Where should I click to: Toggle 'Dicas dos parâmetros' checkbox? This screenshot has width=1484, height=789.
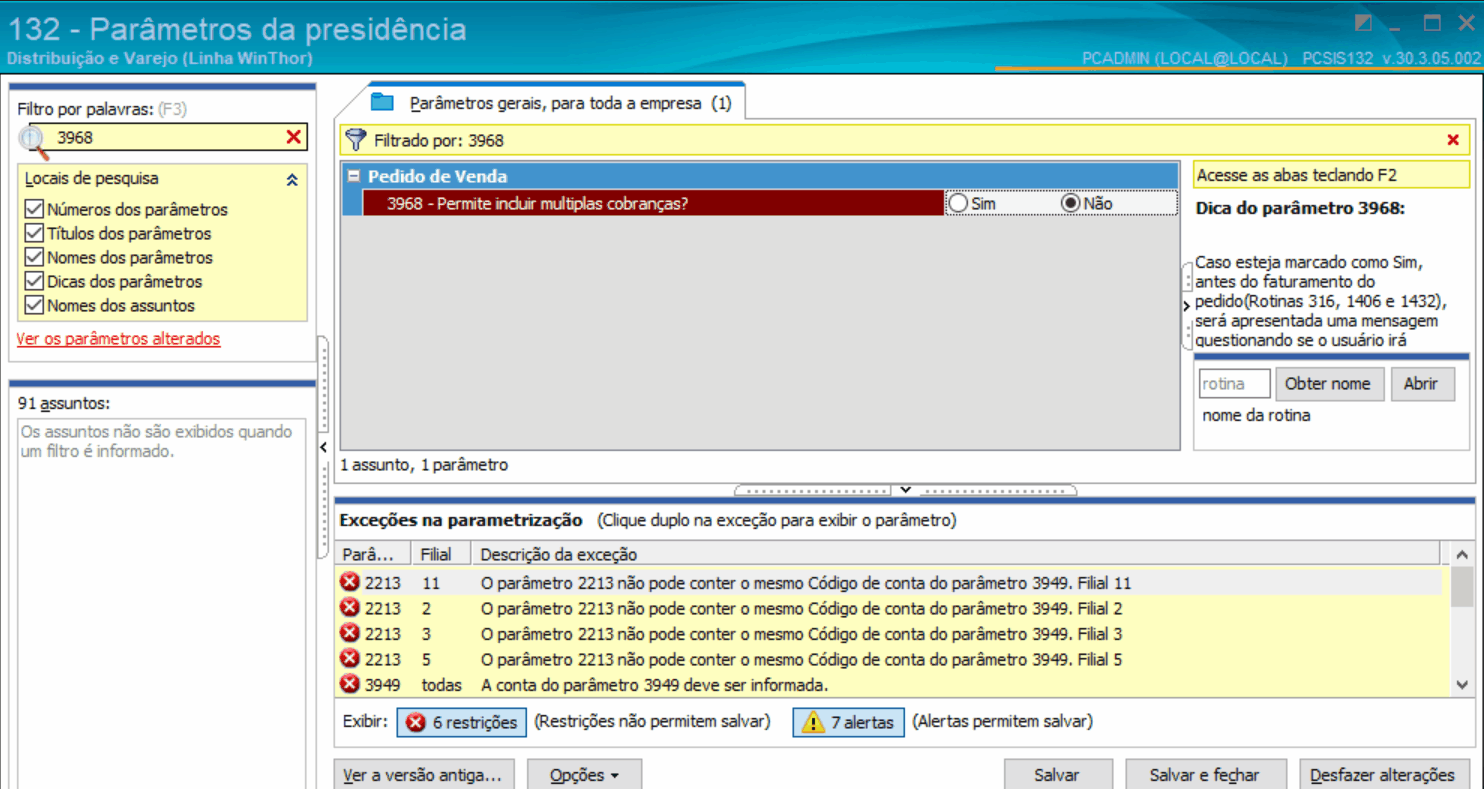point(34,282)
